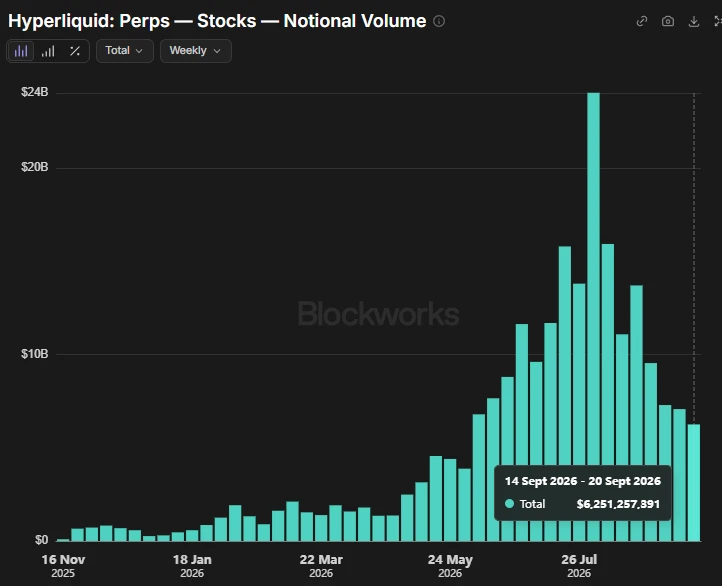Click the '22 Mar 2026' axis label
This screenshot has width=722, height=586.
(x=321, y=566)
